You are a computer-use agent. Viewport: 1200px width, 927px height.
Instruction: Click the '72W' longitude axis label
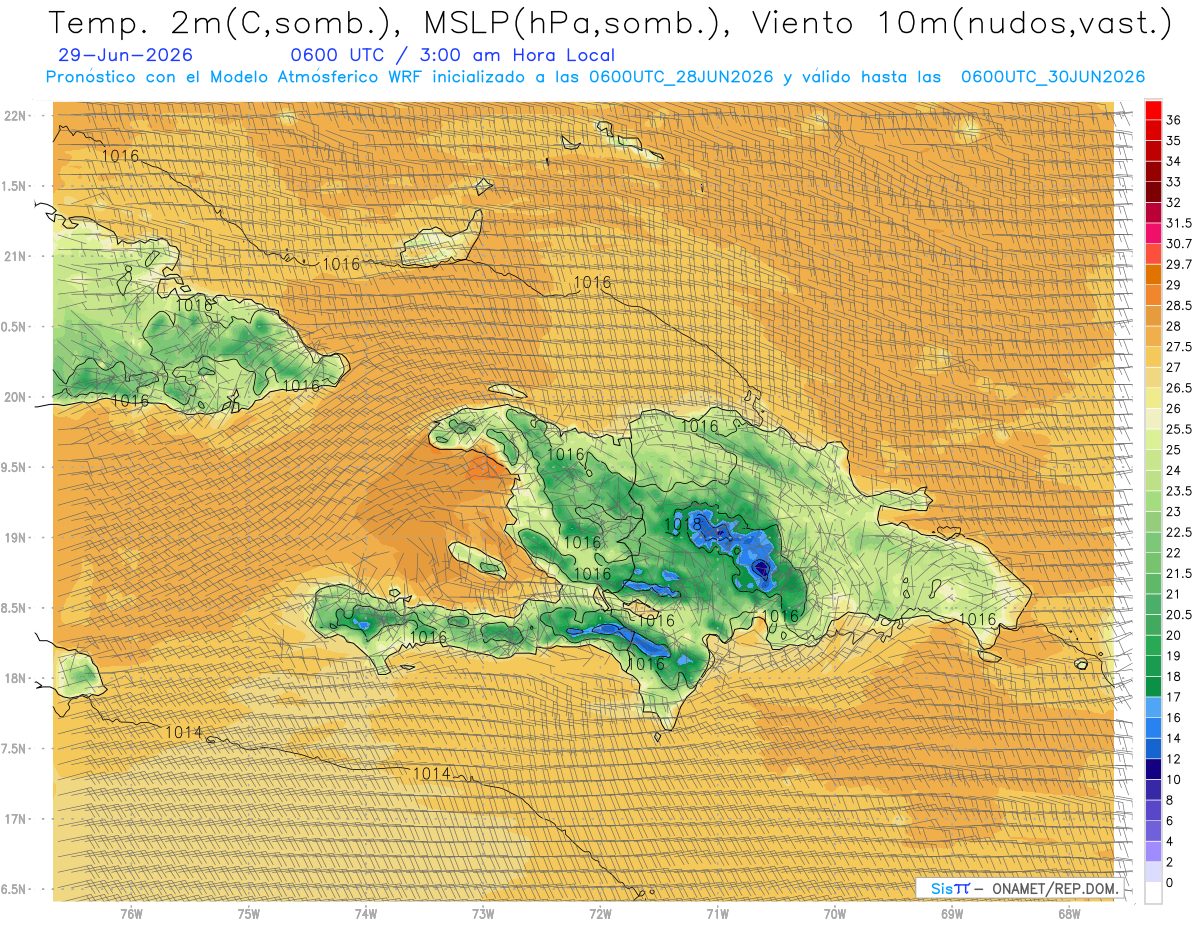600,914
